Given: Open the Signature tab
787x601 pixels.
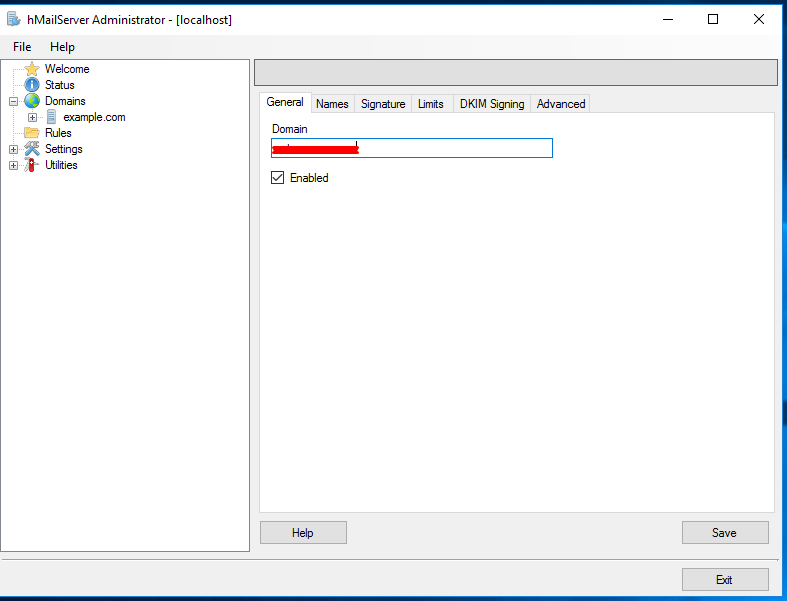Looking at the screenshot, I should pos(383,104).
